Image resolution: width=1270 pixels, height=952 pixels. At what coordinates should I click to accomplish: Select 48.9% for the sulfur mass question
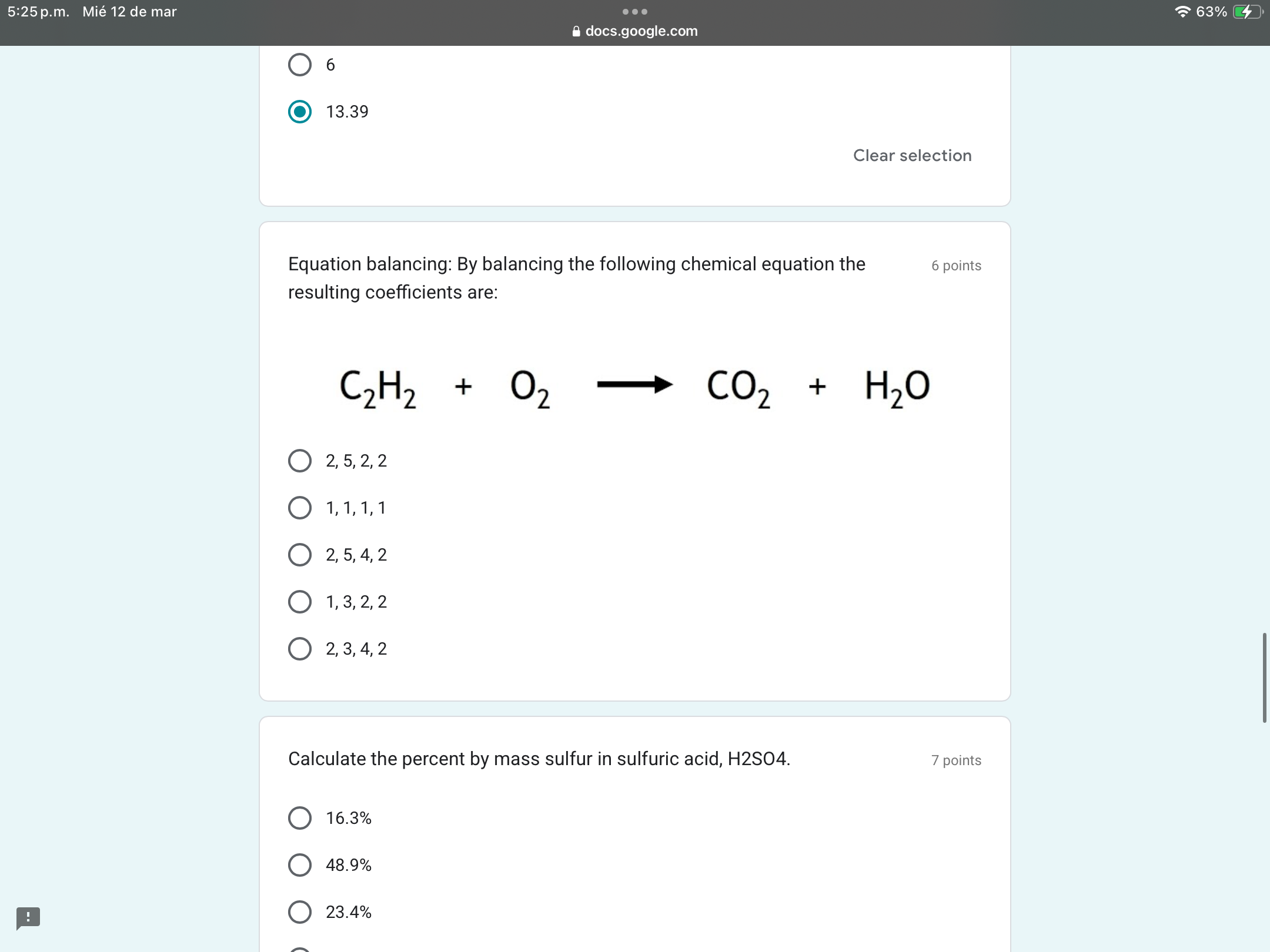pos(300,864)
